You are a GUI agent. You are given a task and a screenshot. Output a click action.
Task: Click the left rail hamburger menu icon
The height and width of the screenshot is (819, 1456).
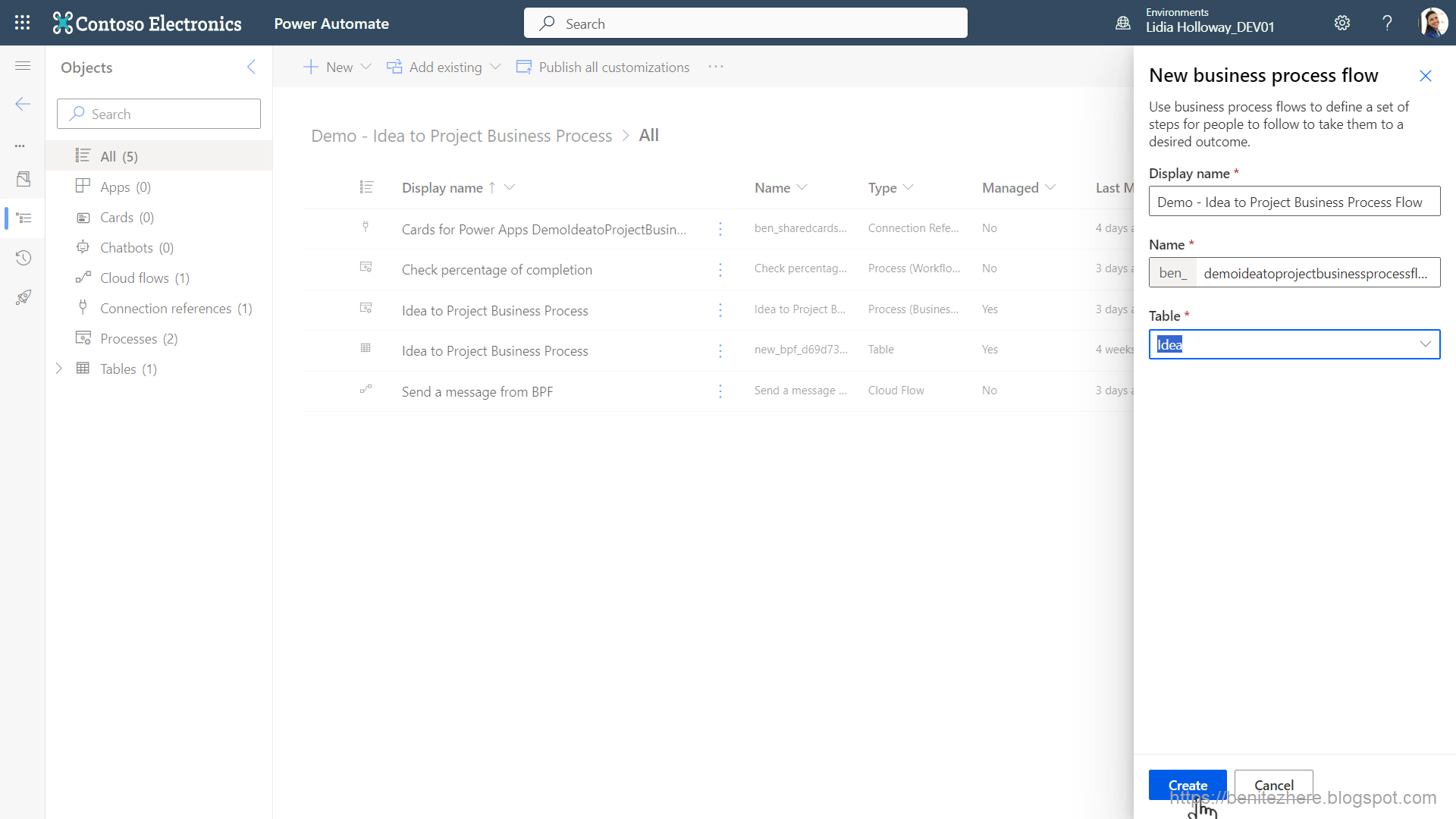pyautogui.click(x=23, y=66)
